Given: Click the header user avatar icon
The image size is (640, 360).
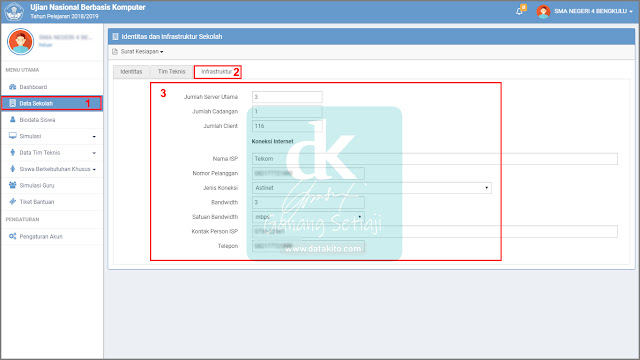Looking at the screenshot, I should [543, 11].
